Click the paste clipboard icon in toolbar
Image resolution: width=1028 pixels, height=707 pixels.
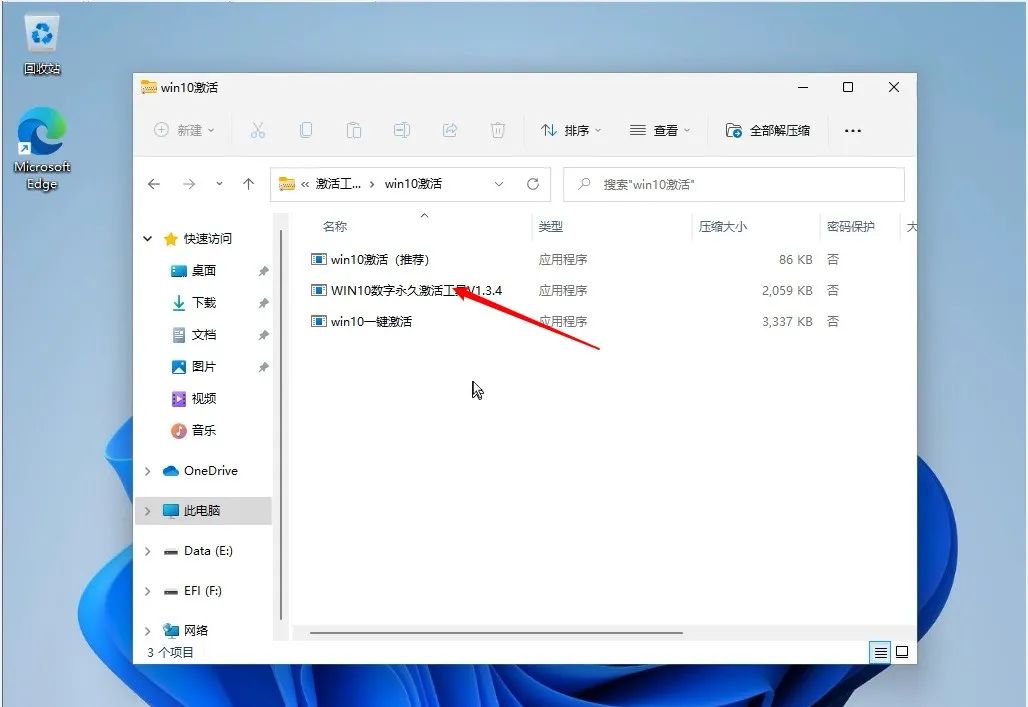353,131
